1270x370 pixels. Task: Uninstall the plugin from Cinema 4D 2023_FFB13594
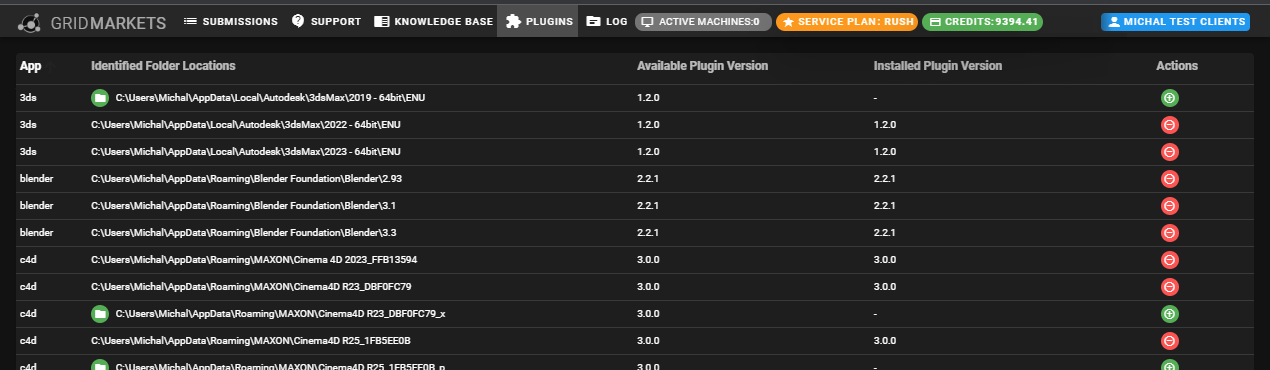coord(1170,260)
